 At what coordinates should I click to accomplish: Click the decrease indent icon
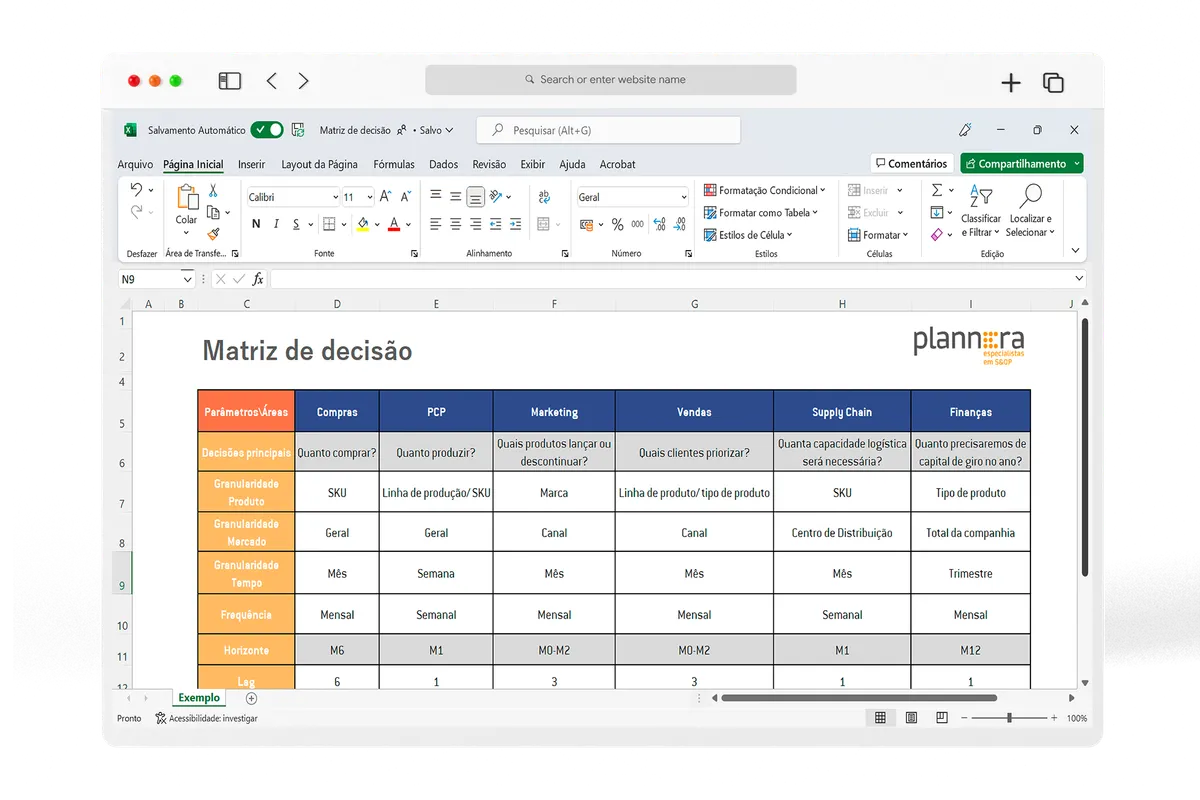(495, 224)
